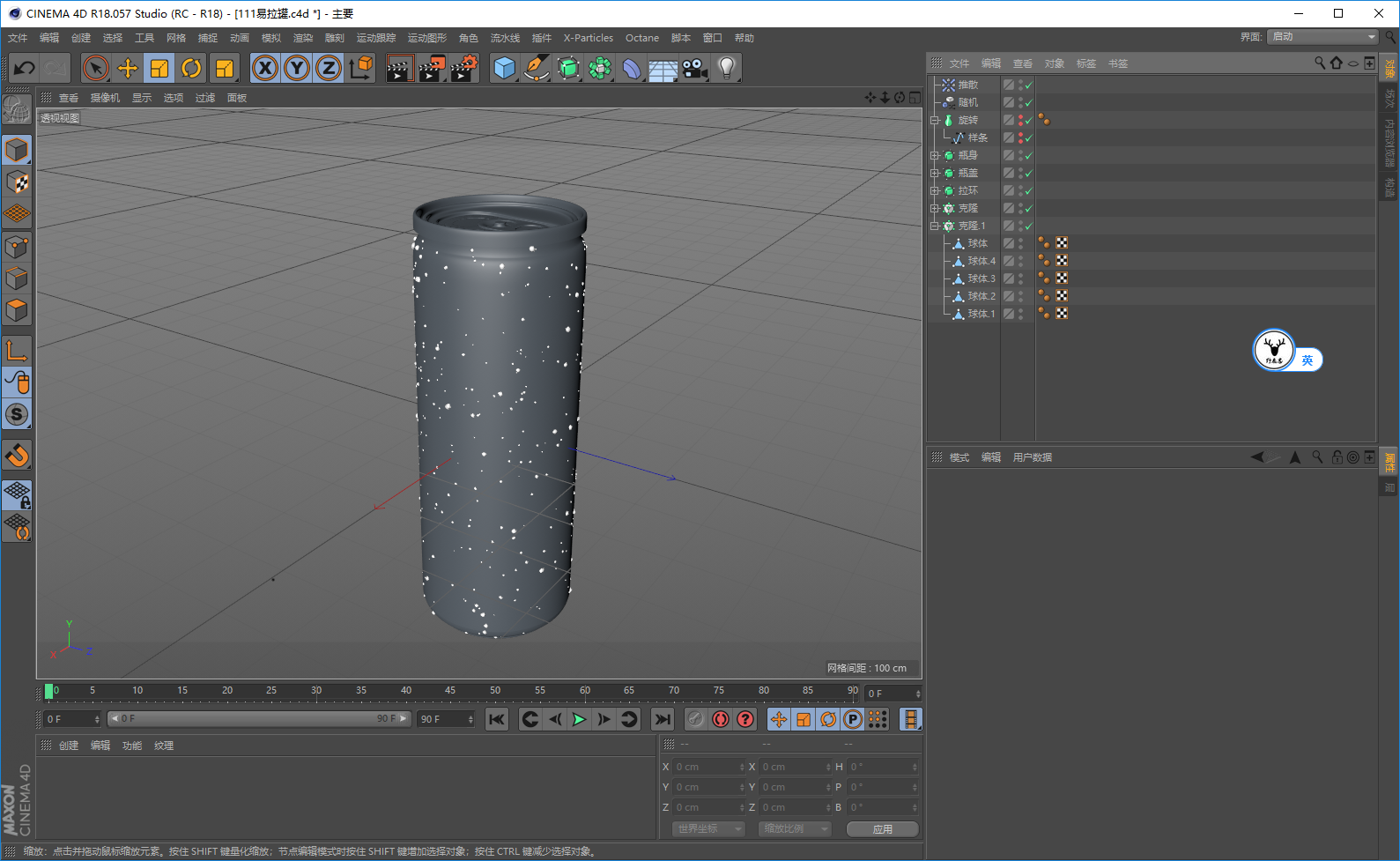This screenshot has height=861, width=1400.
Task: Disable the green checkmark on 瓶身 object
Action: click(x=1028, y=156)
